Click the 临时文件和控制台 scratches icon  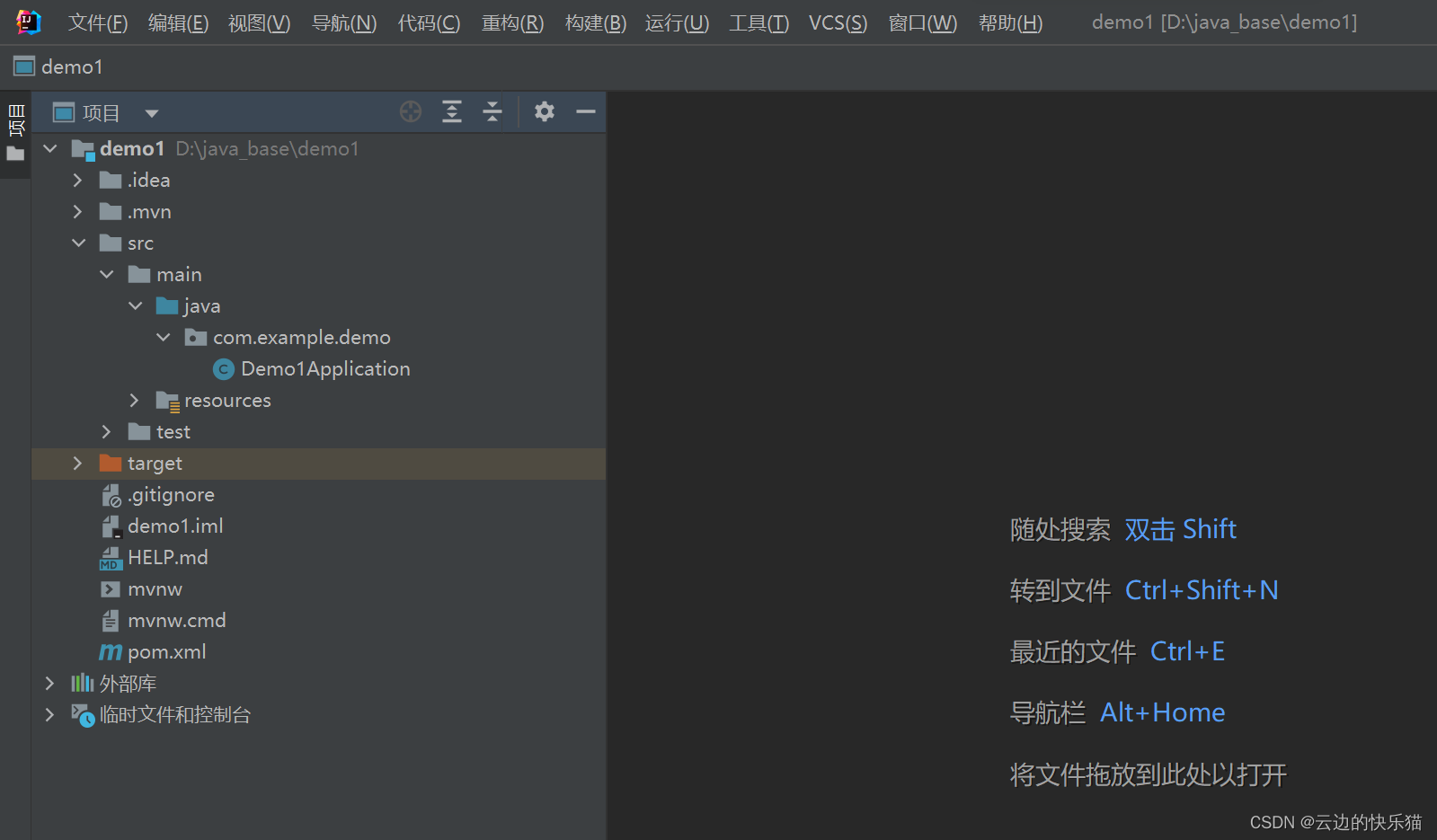coord(83,715)
